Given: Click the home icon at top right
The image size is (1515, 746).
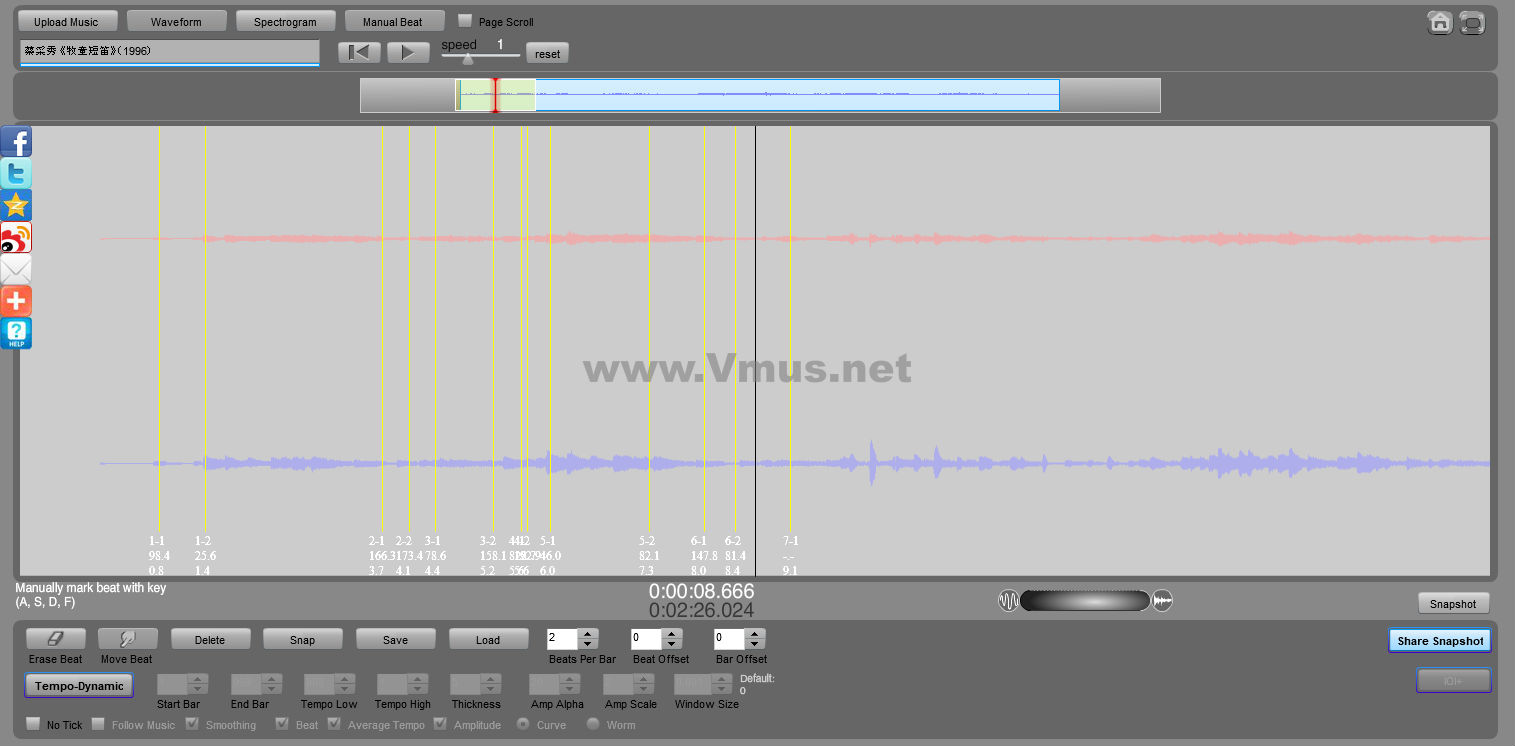Looking at the screenshot, I should (1439, 23).
